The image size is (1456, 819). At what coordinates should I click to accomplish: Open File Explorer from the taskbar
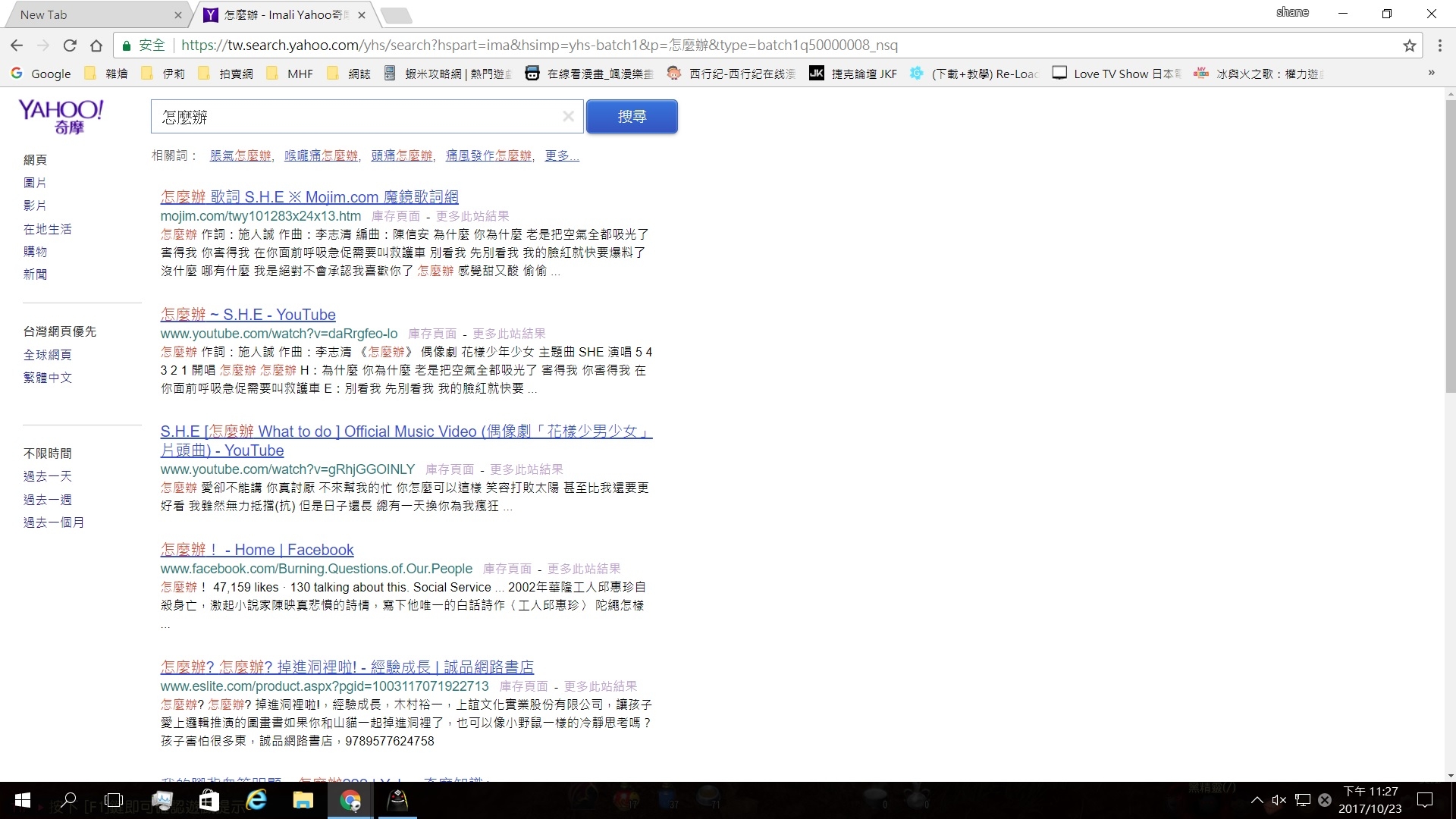[x=303, y=800]
